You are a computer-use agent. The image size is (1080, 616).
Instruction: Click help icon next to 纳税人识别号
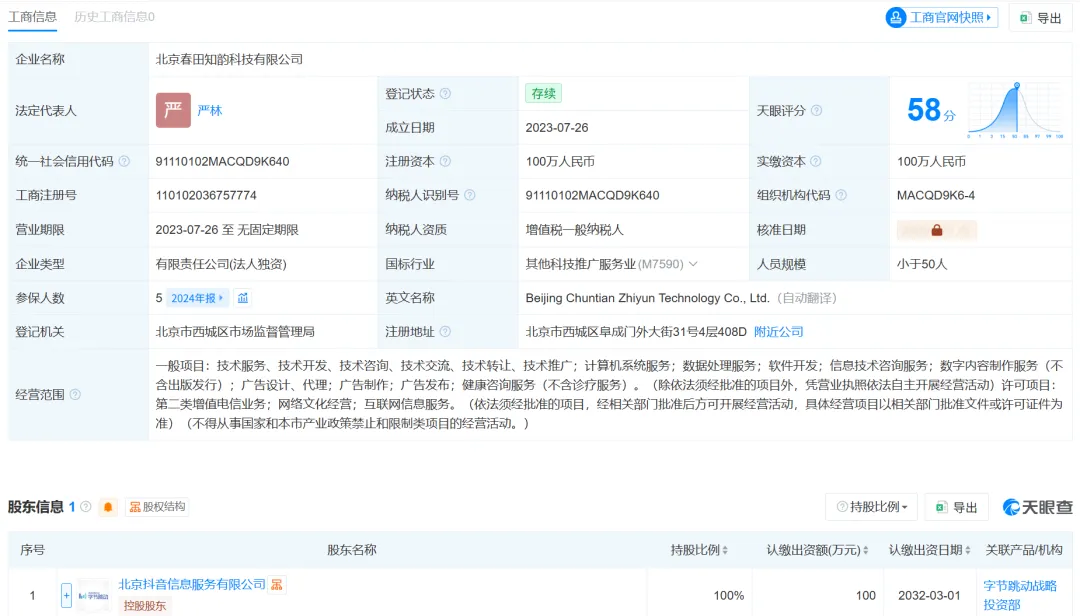(x=470, y=195)
